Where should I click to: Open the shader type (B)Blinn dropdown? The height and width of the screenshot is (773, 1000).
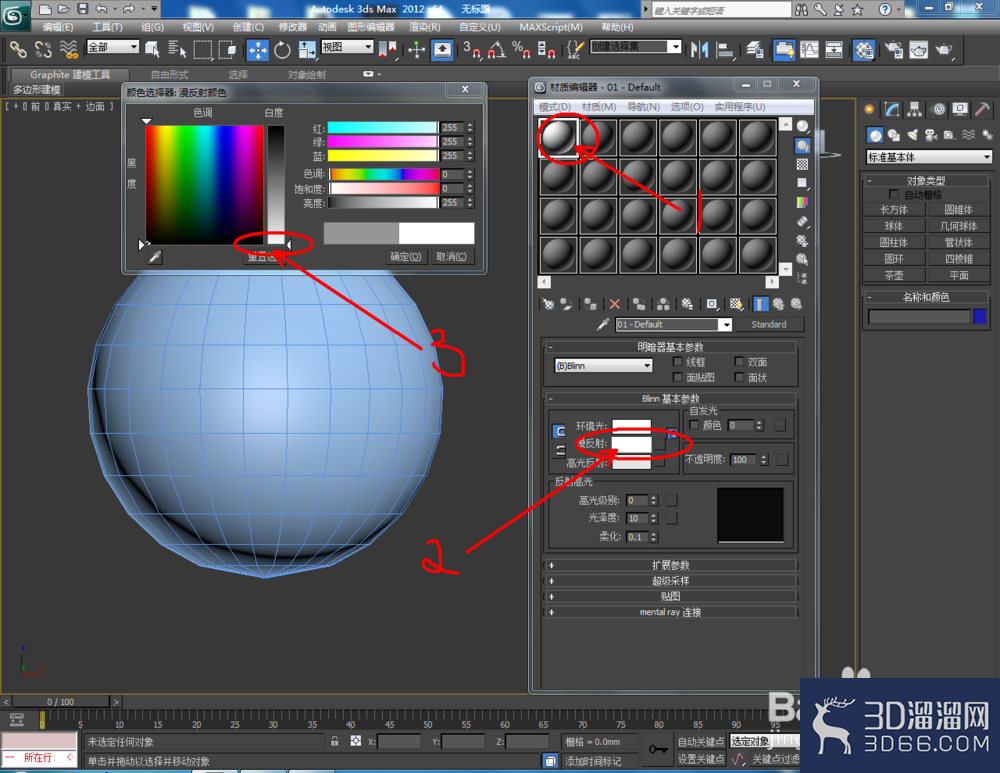pyautogui.click(x=603, y=365)
